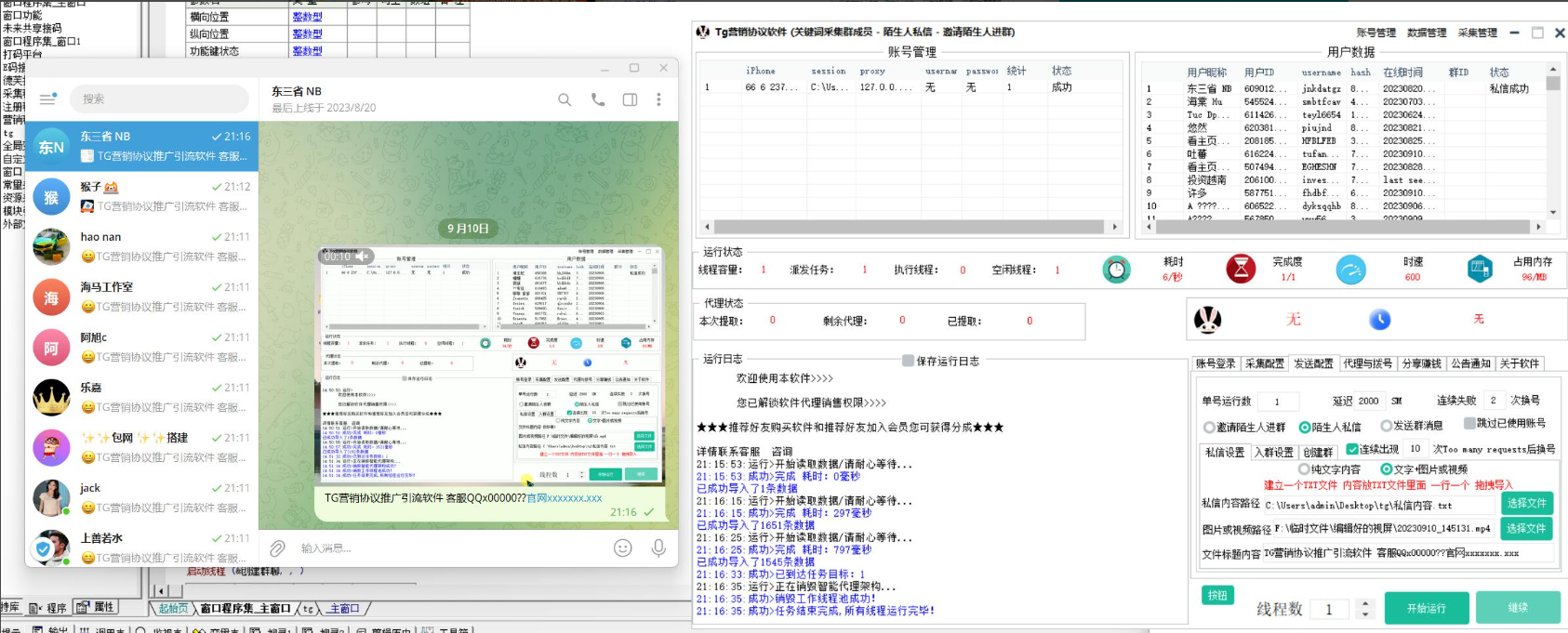1568x633 pixels.
Task: Open the 官网xxxxxxx.xxx link in message
Action: tap(565, 498)
